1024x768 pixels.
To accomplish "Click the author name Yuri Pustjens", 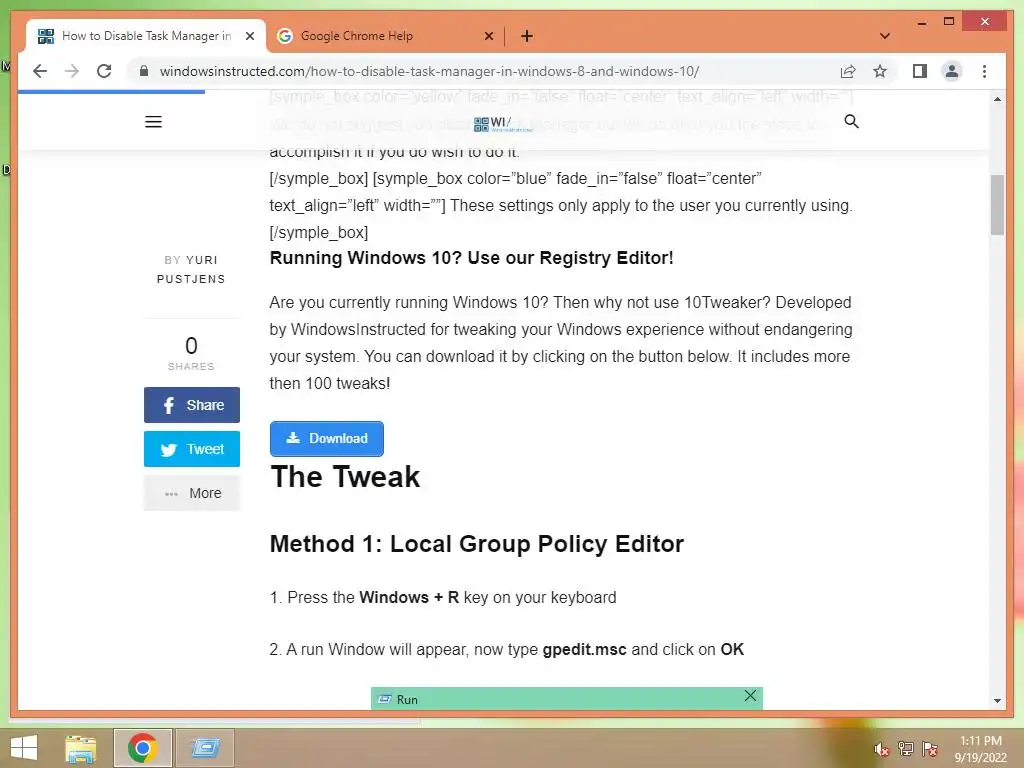I will tap(191, 269).
